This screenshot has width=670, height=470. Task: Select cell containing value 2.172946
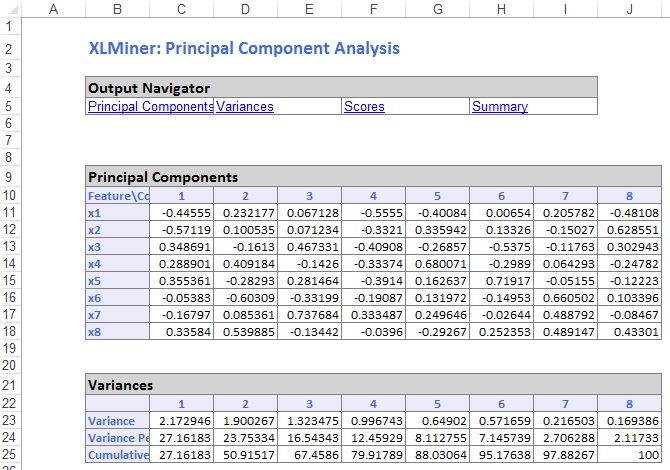(182, 421)
